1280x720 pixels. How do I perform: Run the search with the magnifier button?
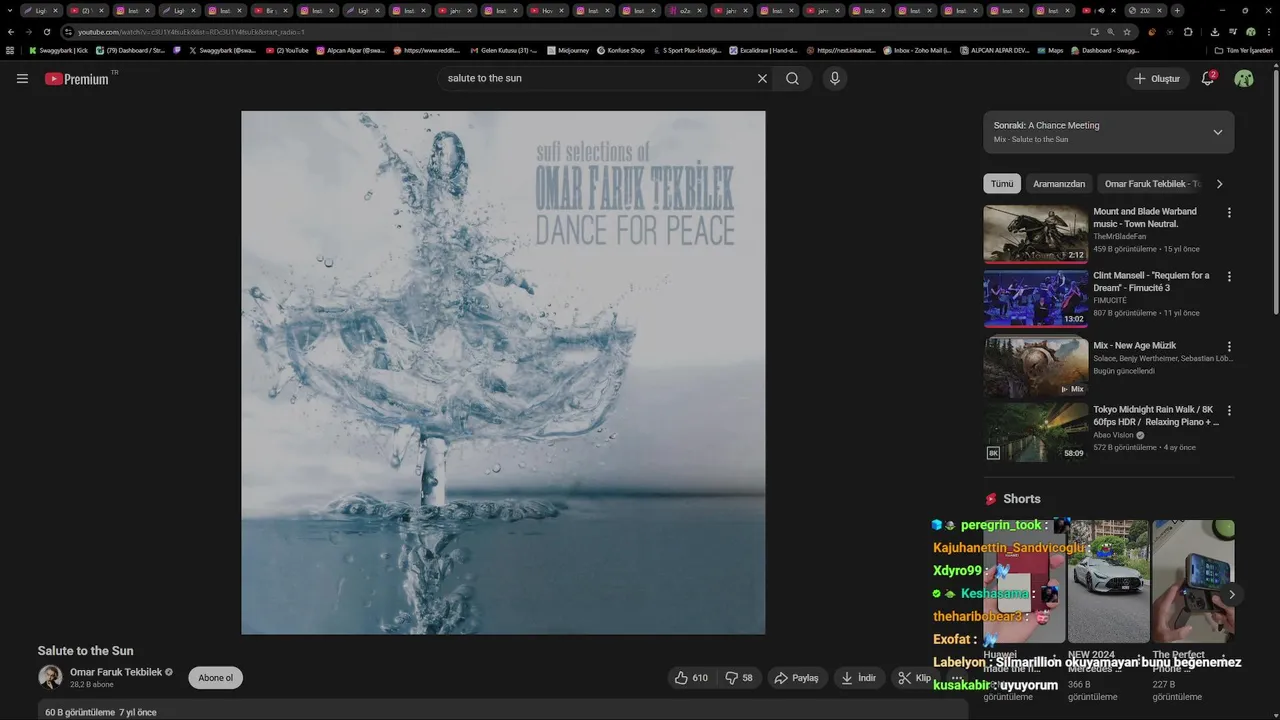pos(792,78)
